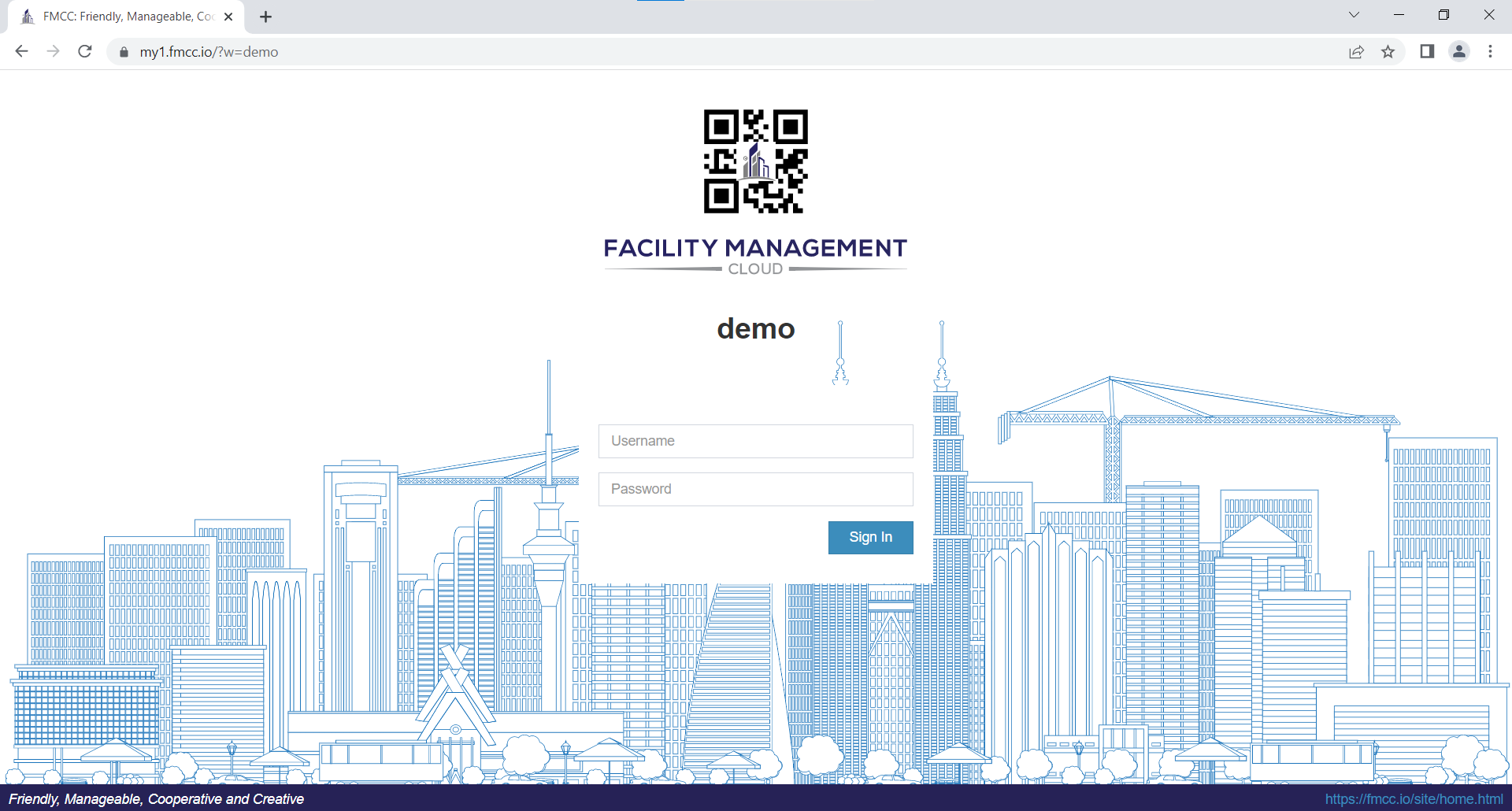Click the browser back arrow
1512x811 pixels.
point(21,52)
